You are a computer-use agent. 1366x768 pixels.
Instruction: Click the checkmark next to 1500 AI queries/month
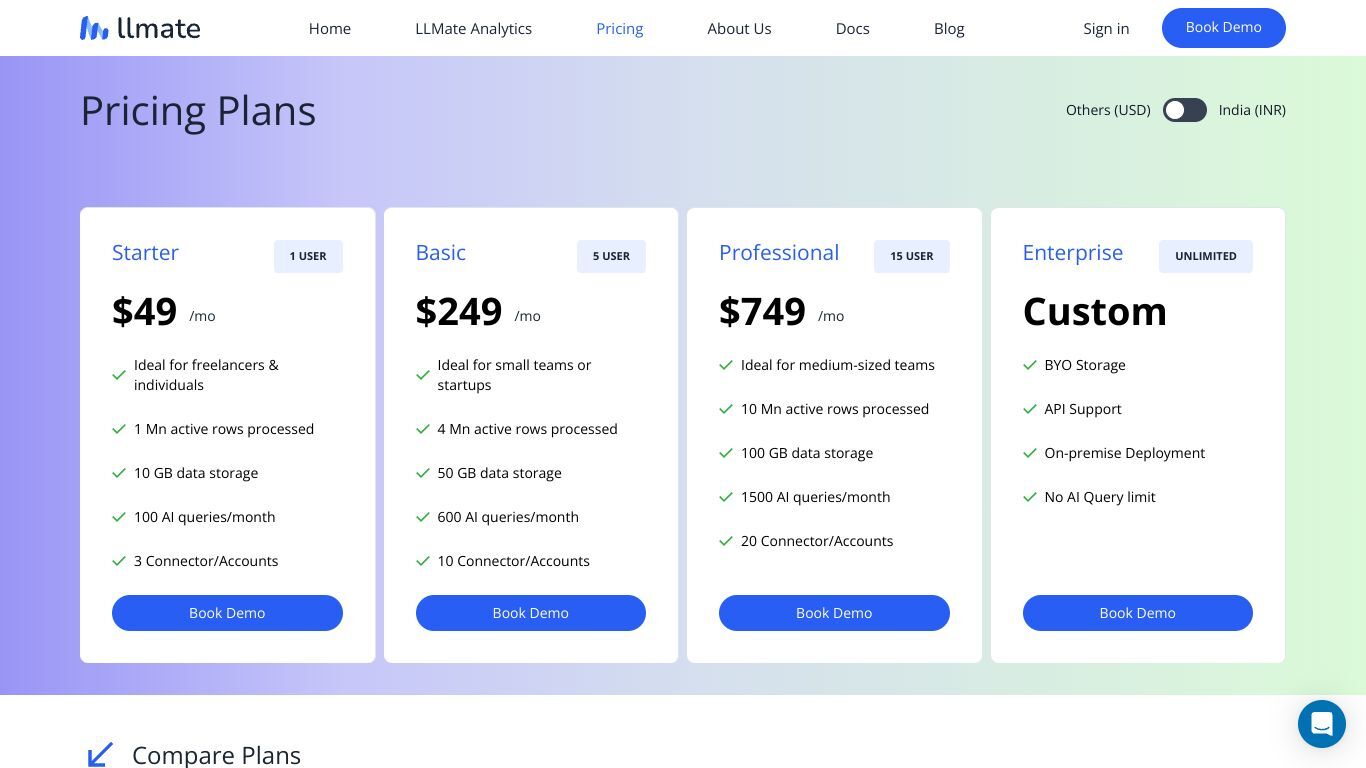726,497
